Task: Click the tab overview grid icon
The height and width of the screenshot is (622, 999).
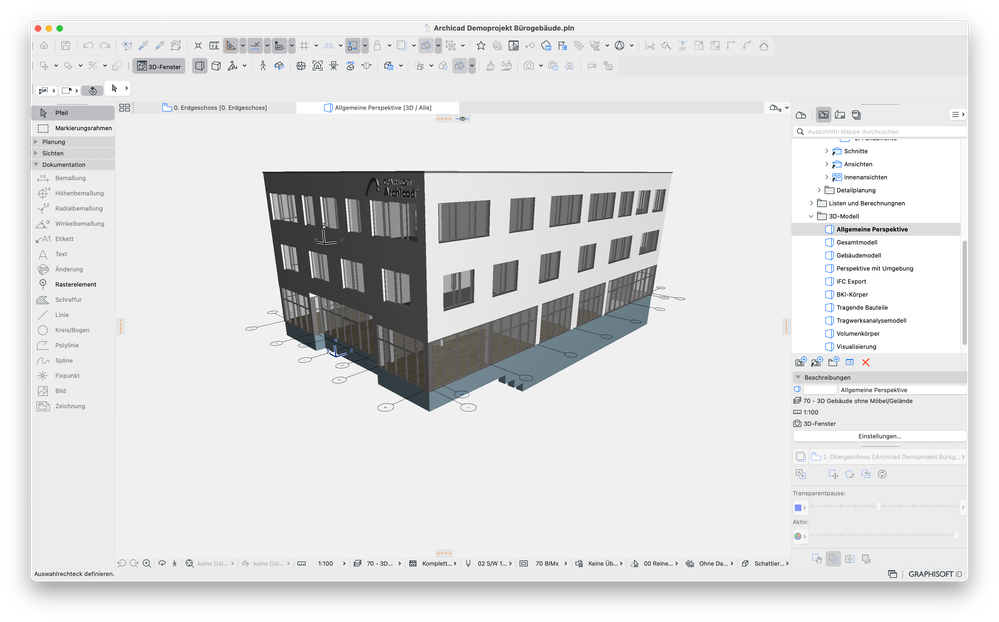Action: tap(125, 107)
